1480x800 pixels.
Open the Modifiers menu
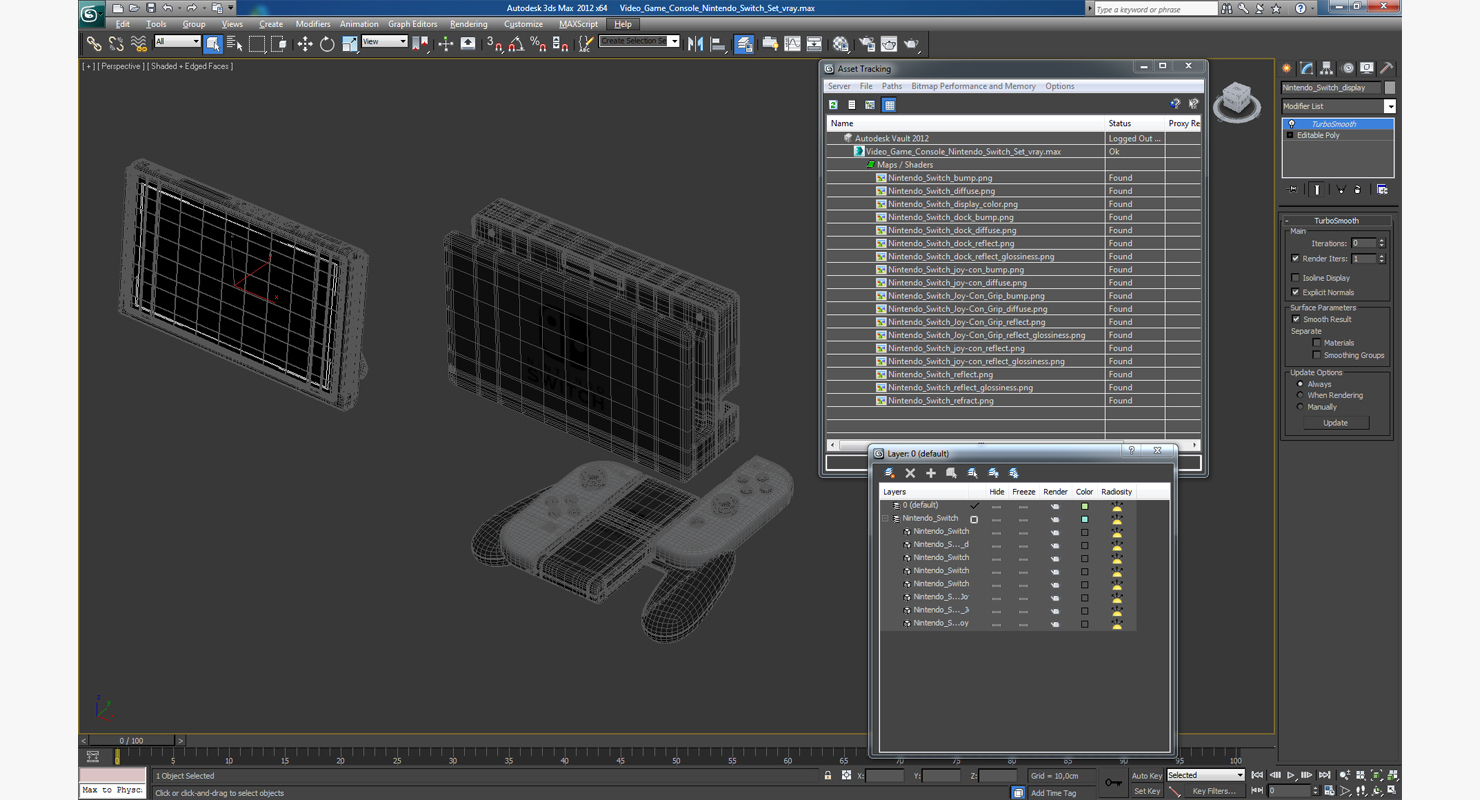[313, 24]
